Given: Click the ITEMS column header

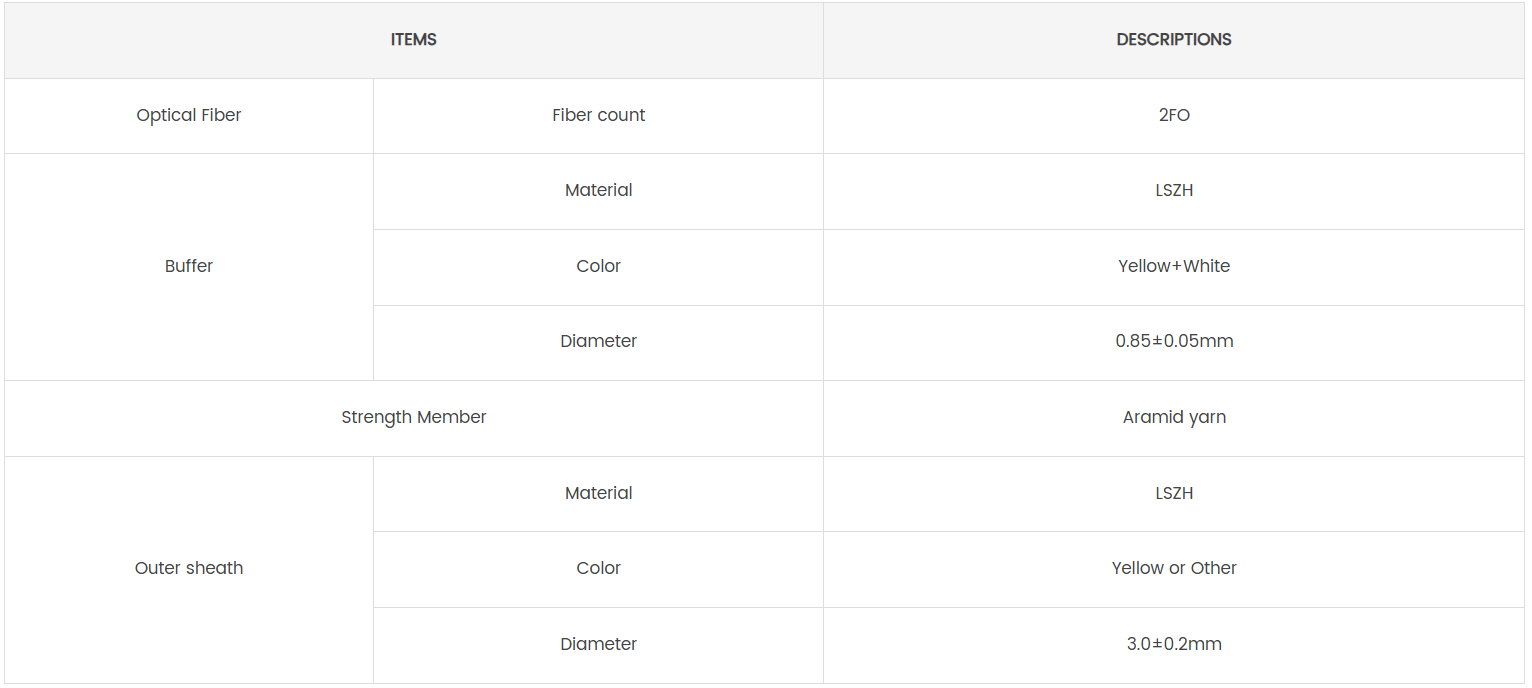Looking at the screenshot, I should click(413, 40).
